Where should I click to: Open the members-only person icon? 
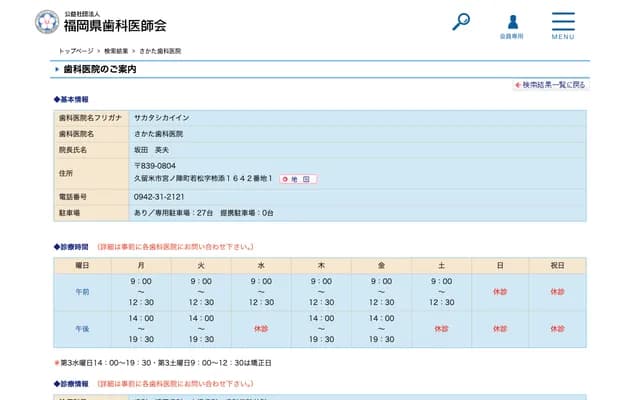click(x=512, y=27)
